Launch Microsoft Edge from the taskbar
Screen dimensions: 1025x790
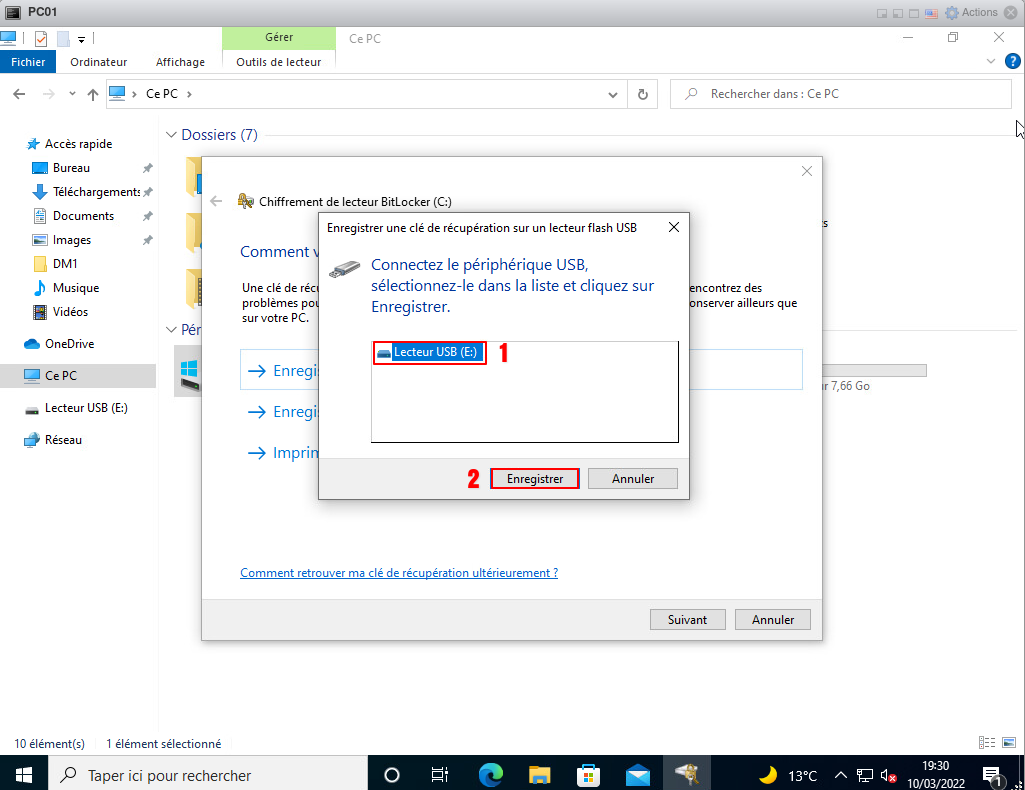click(x=490, y=775)
